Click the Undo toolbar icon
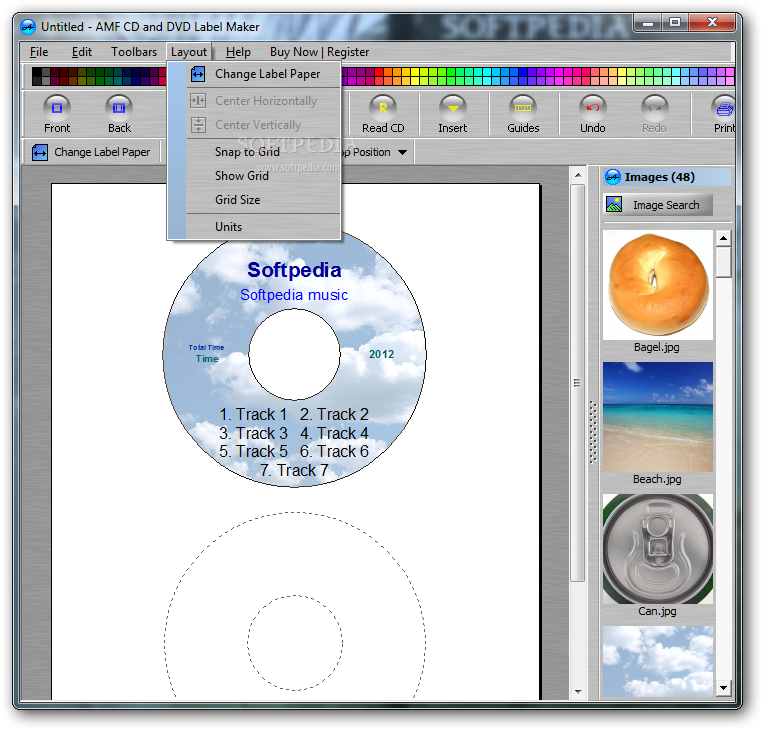This screenshot has width=763, height=730. (x=593, y=108)
